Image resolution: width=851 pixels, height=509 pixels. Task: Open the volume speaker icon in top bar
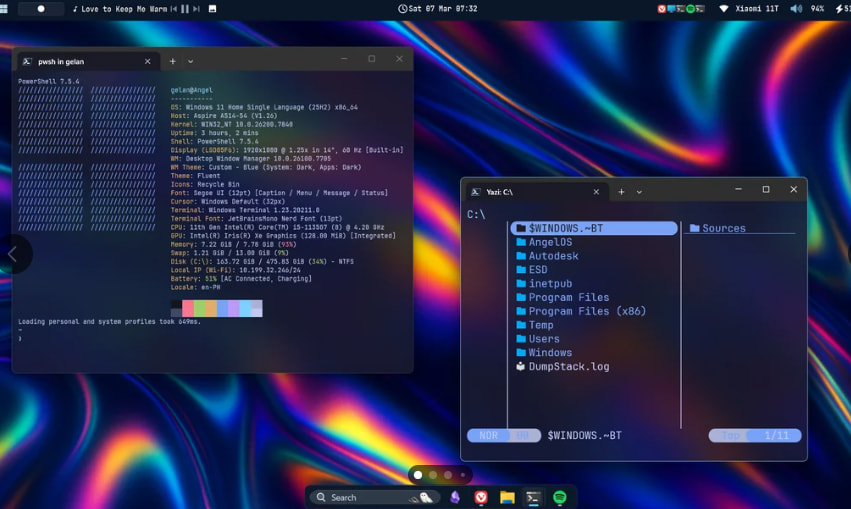click(x=796, y=8)
